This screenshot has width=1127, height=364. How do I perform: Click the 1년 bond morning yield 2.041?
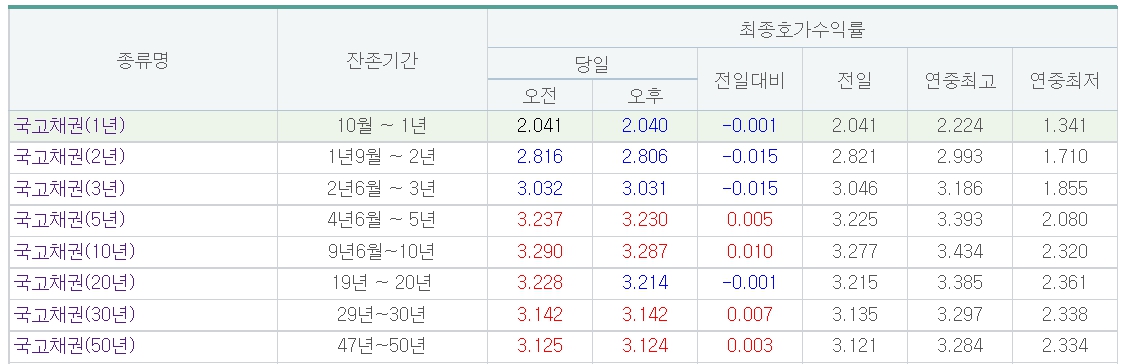[540, 125]
